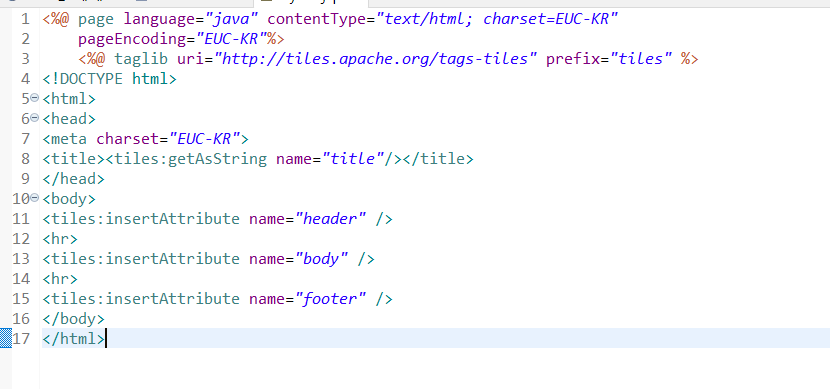Place cursor in the "java" language value

(231, 20)
